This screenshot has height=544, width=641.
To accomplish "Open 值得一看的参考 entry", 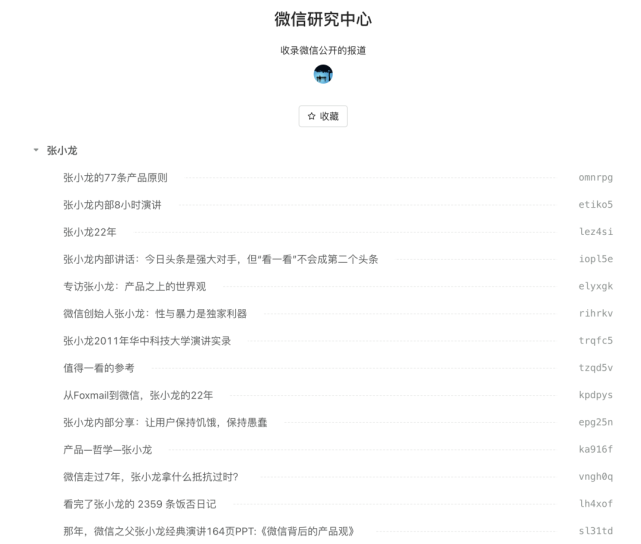I will (99, 368).
